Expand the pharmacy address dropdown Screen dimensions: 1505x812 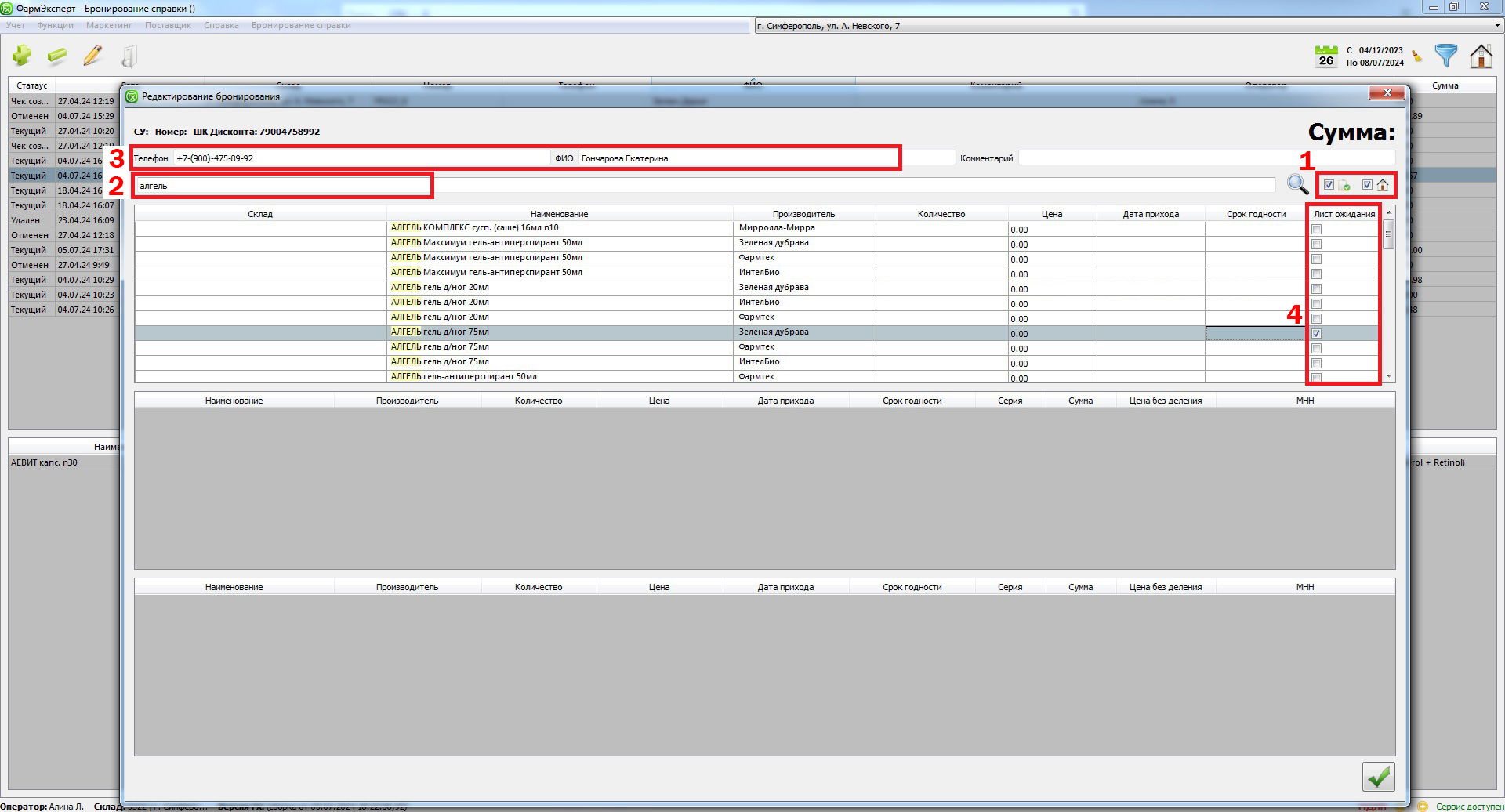pyautogui.click(x=1496, y=26)
